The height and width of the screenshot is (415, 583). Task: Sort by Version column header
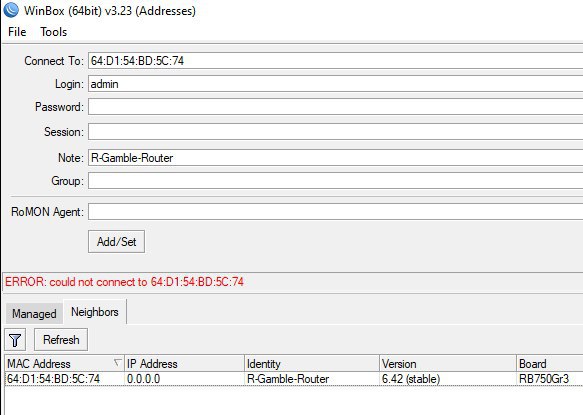[x=448, y=363]
